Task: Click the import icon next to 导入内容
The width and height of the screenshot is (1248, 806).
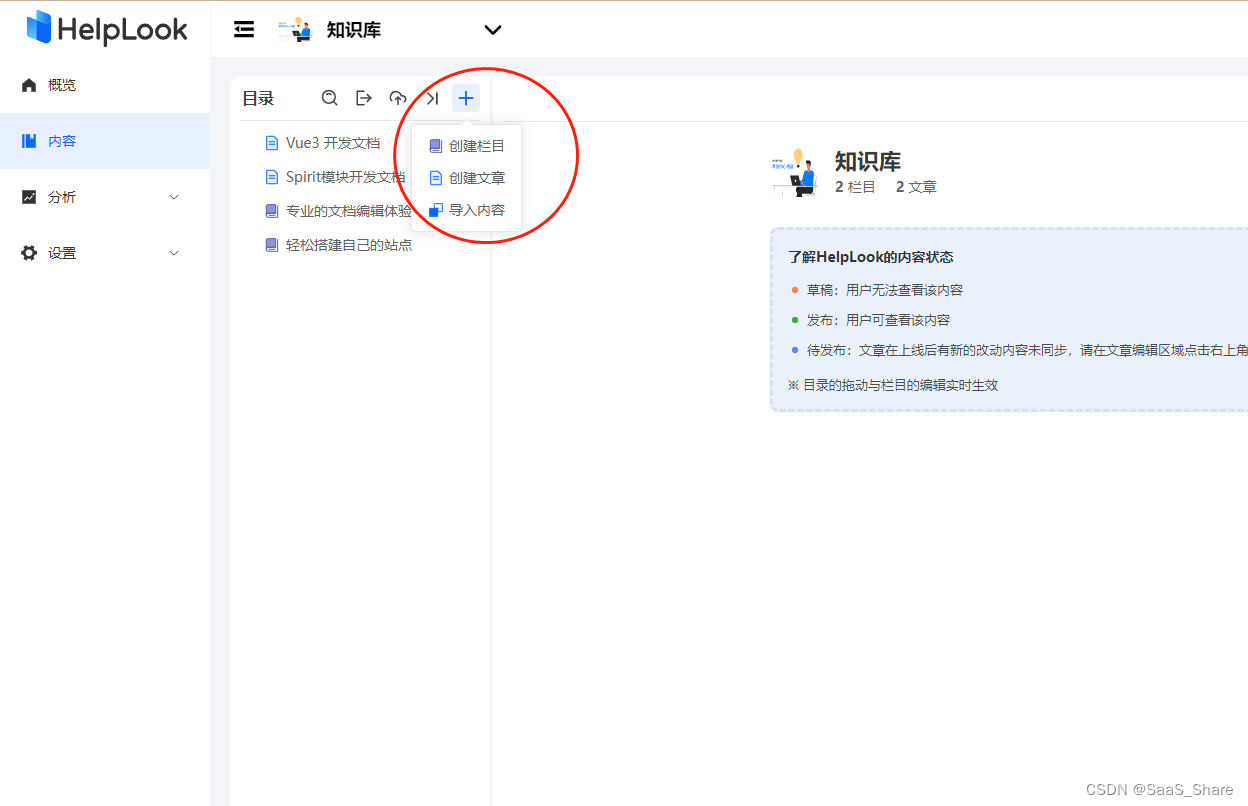Action: click(x=436, y=210)
